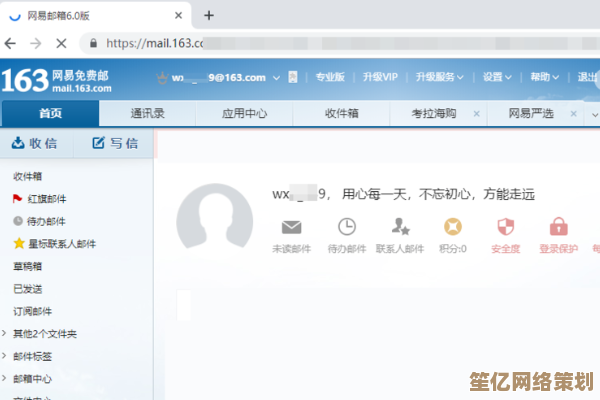
Task: Open the contacts mail (联系人邮件) icon
Action: pos(400,227)
